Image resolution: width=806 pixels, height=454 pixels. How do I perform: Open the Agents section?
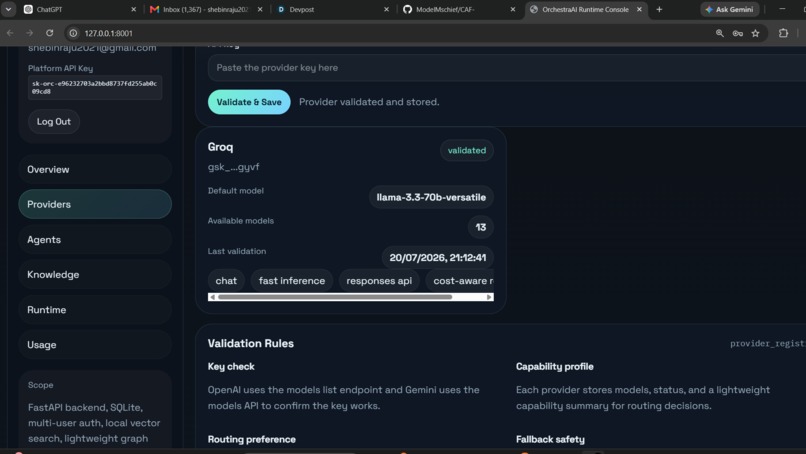click(x=95, y=240)
